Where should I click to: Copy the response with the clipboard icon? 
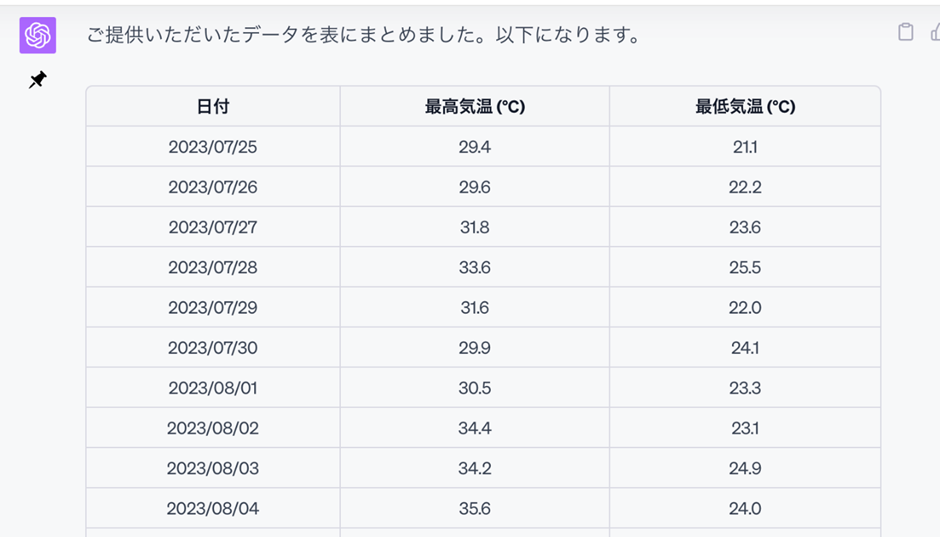pyautogui.click(x=905, y=32)
